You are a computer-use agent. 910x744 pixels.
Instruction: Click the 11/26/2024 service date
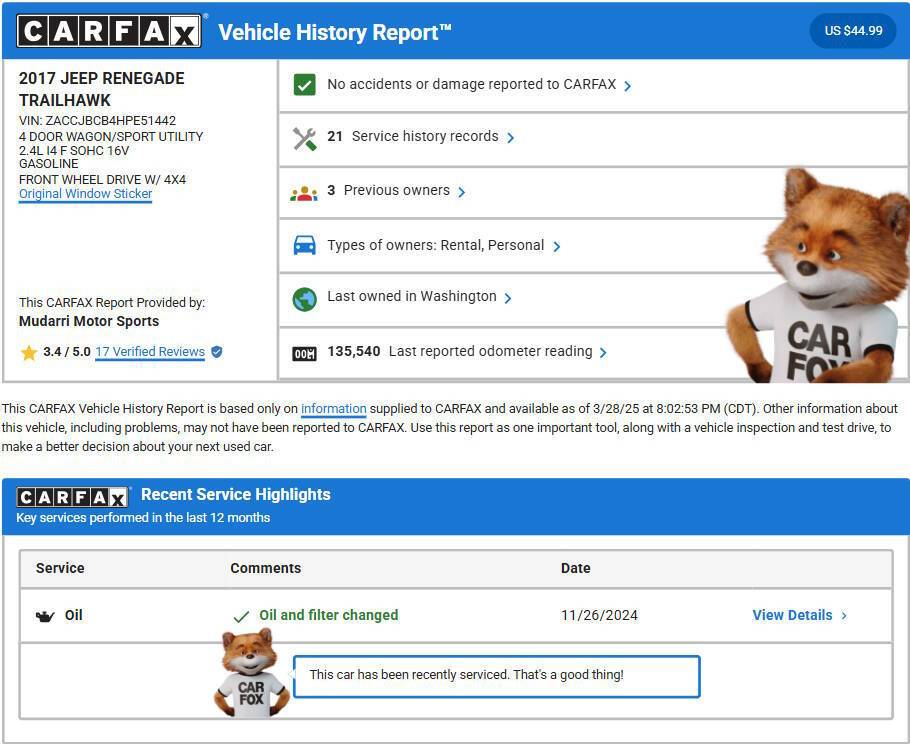click(599, 615)
